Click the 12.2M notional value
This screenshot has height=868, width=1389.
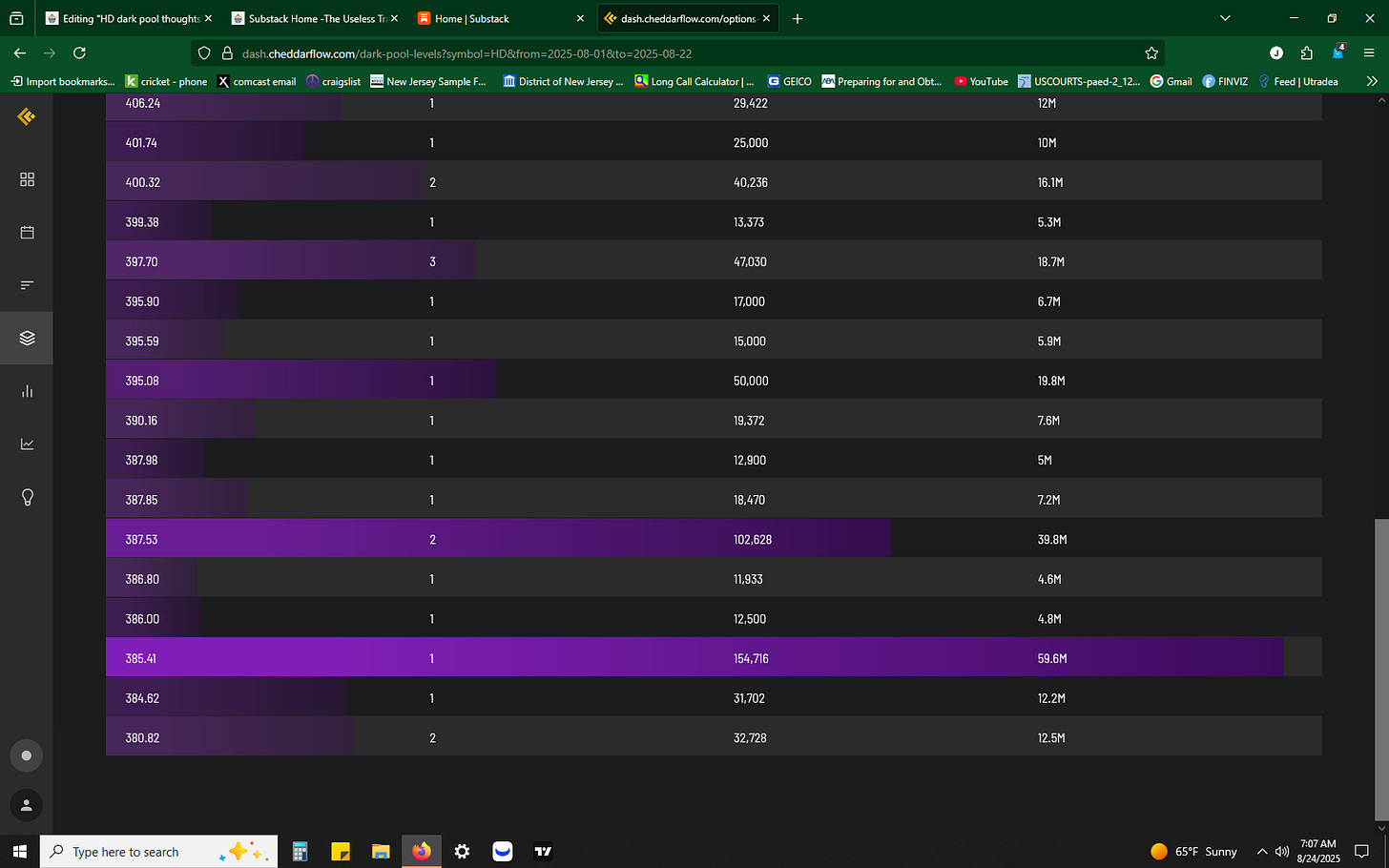coord(1051,698)
